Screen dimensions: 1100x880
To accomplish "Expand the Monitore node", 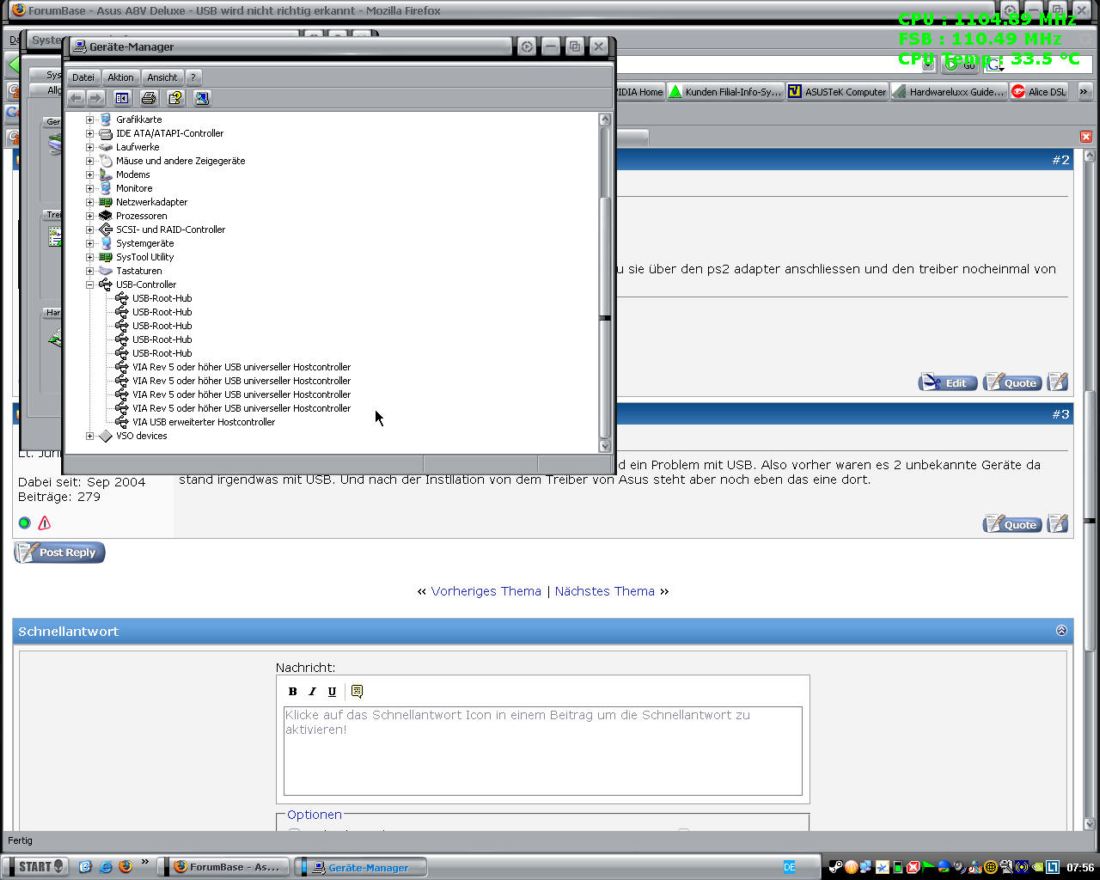I will [90, 188].
